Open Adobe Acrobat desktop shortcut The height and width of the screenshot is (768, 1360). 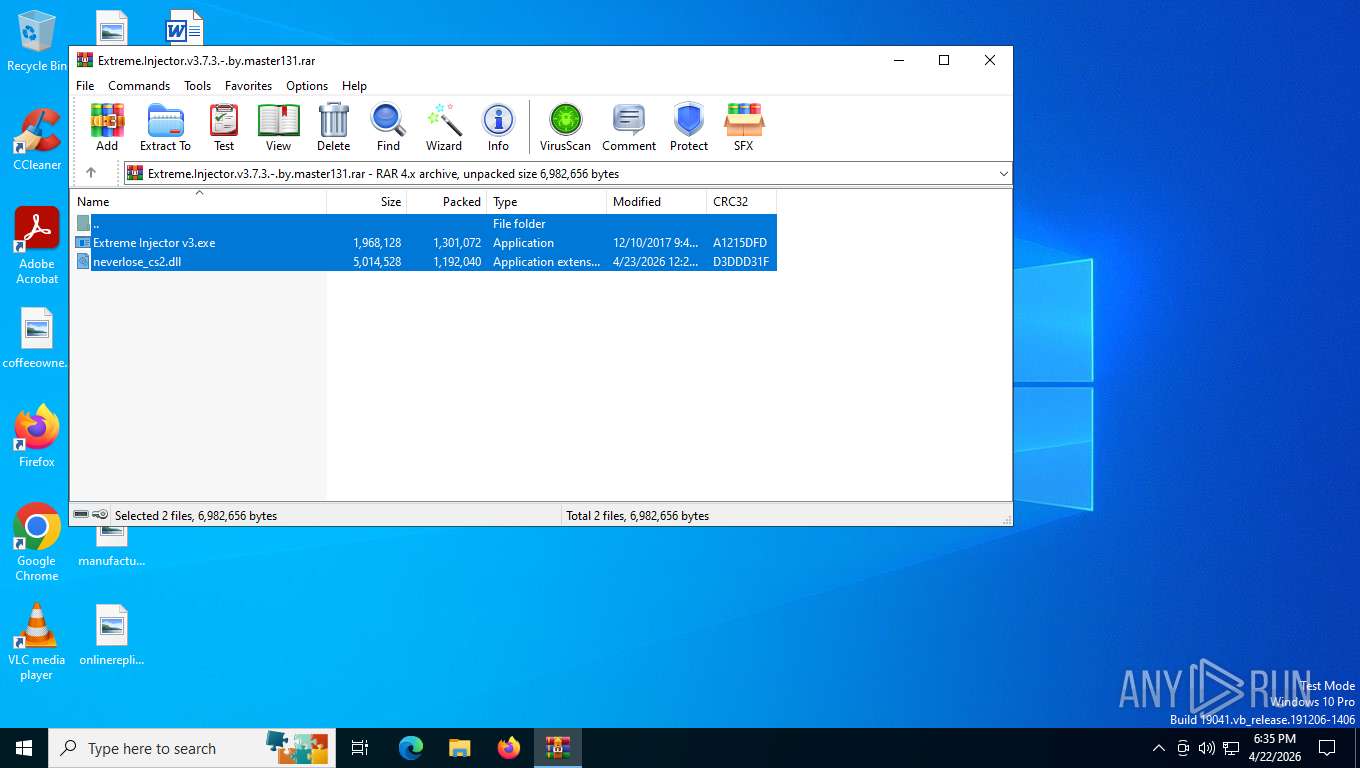coord(37,246)
